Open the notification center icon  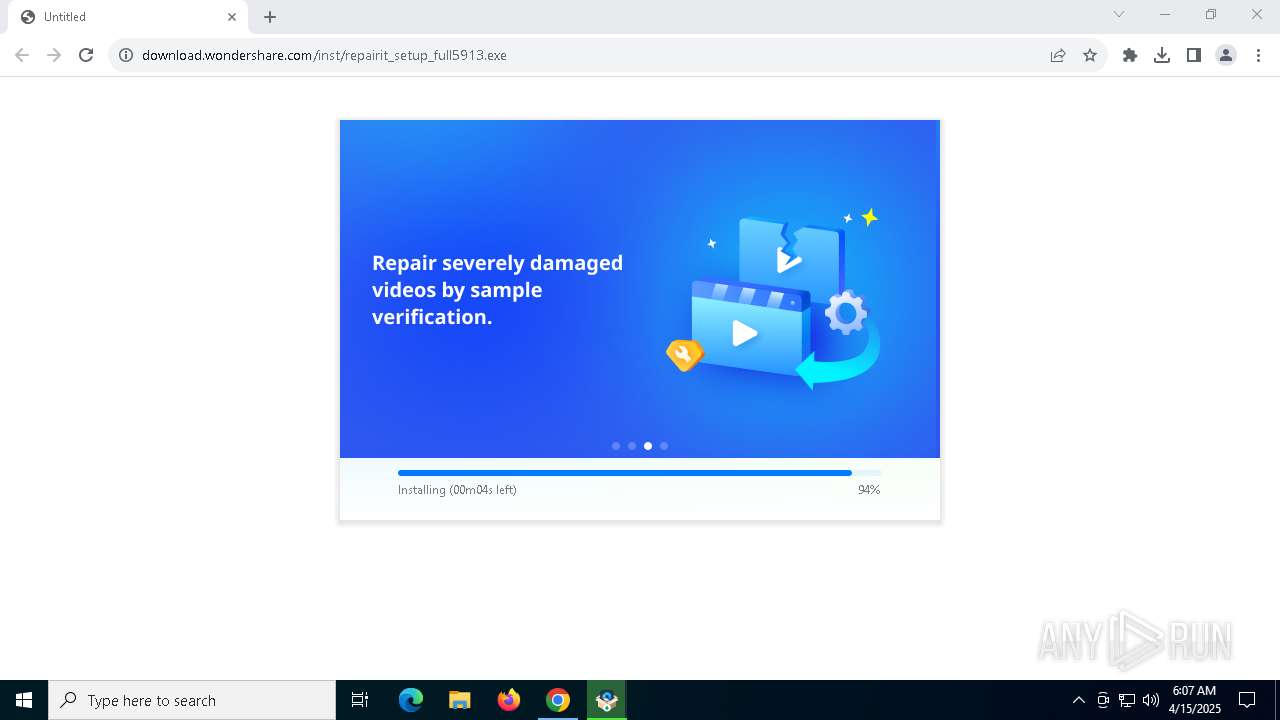[x=1247, y=700]
